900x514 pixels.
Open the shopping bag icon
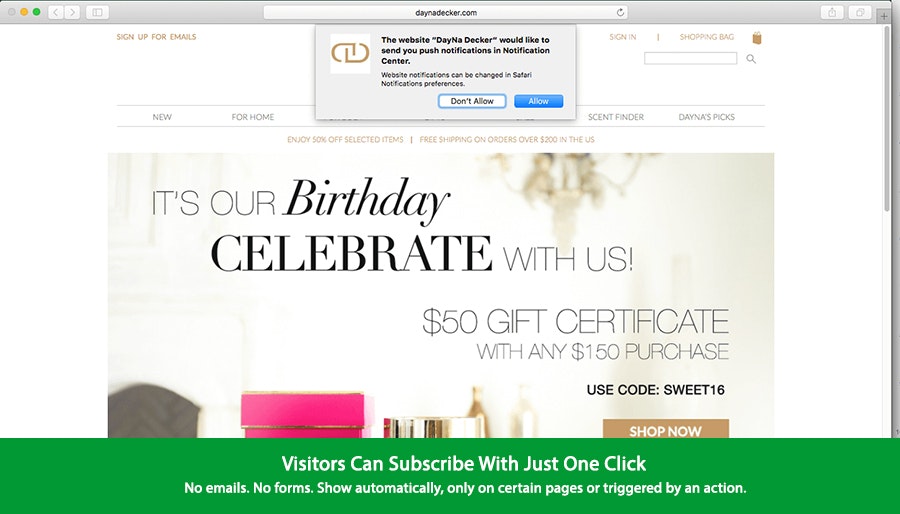pyautogui.click(x=757, y=38)
